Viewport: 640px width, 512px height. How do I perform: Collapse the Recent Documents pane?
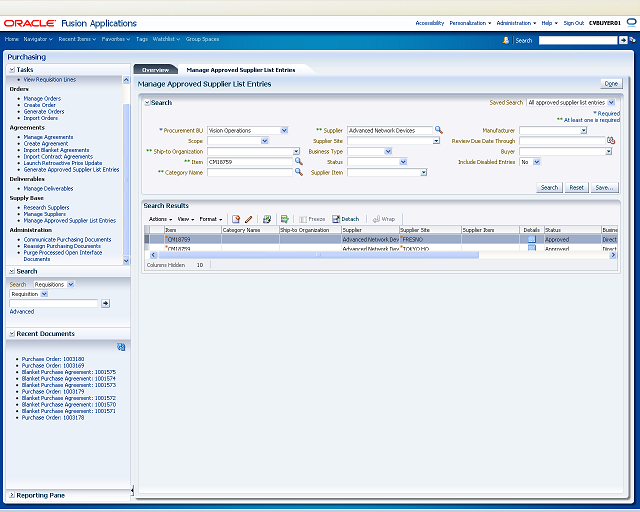coord(12,334)
